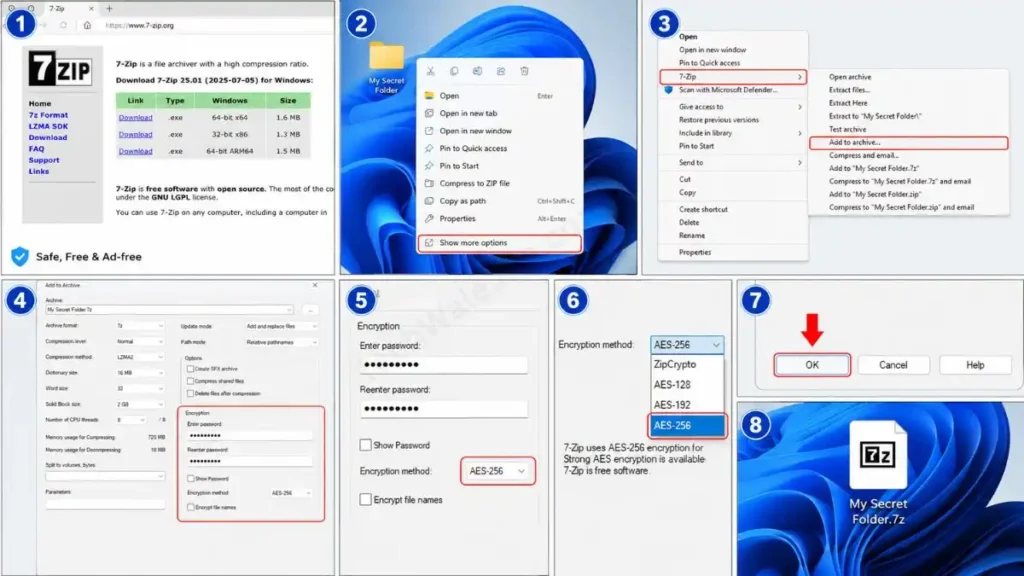This screenshot has height=576, width=1024.
Task: Open the Compression method dropdown showing LZMA2
Action: [140, 357]
